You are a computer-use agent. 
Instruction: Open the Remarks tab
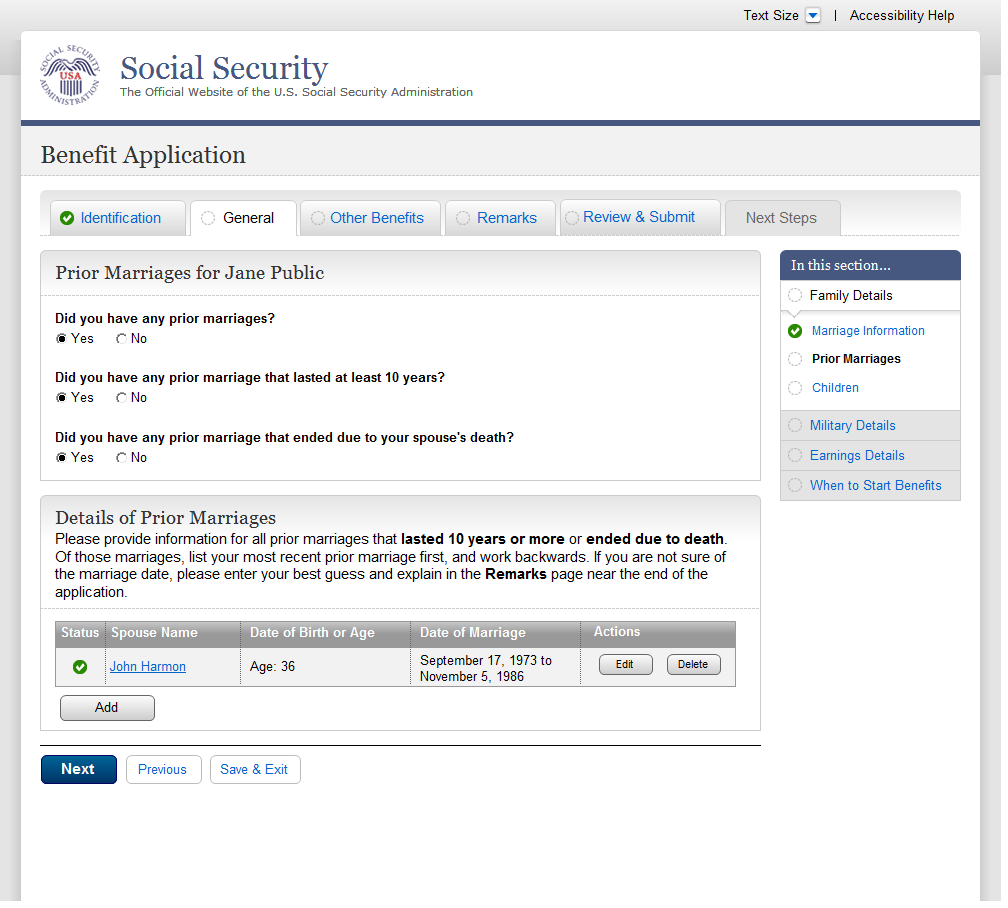click(x=500, y=219)
